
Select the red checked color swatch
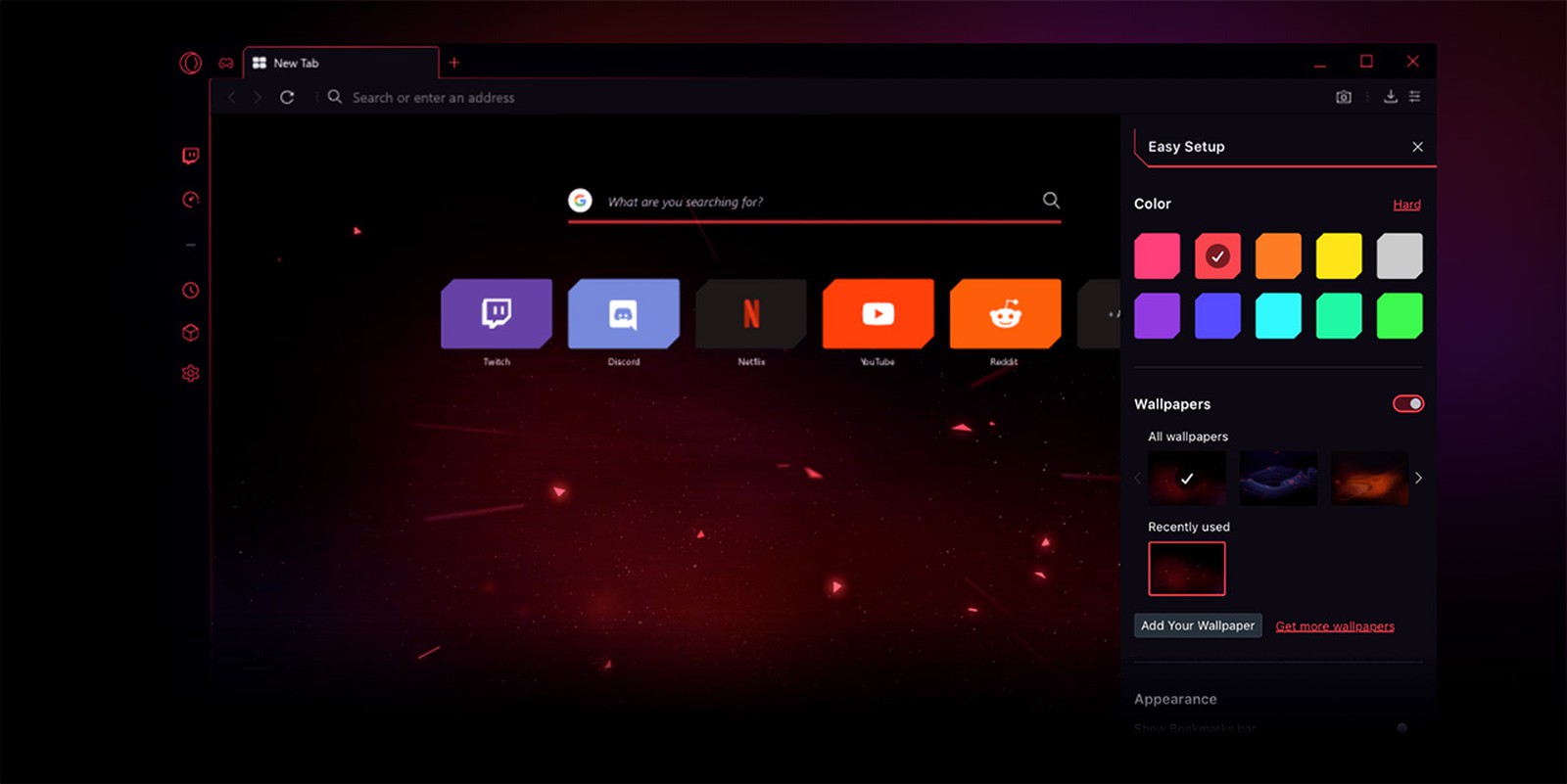[x=1218, y=256]
